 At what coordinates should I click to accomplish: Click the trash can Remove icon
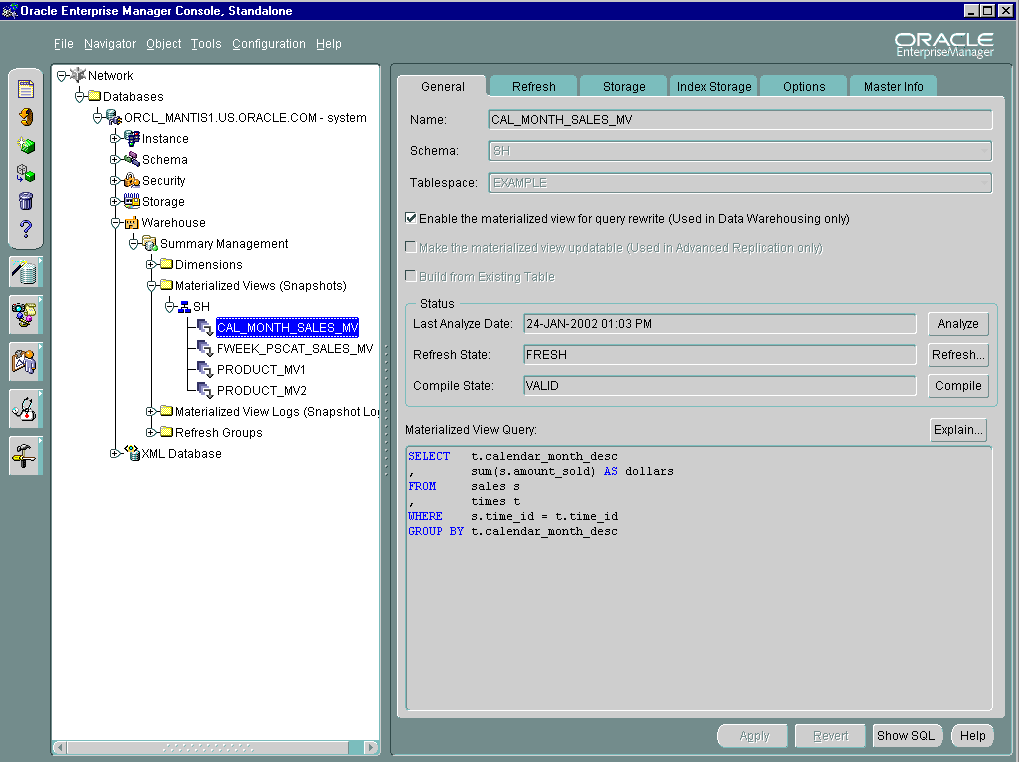(26, 201)
